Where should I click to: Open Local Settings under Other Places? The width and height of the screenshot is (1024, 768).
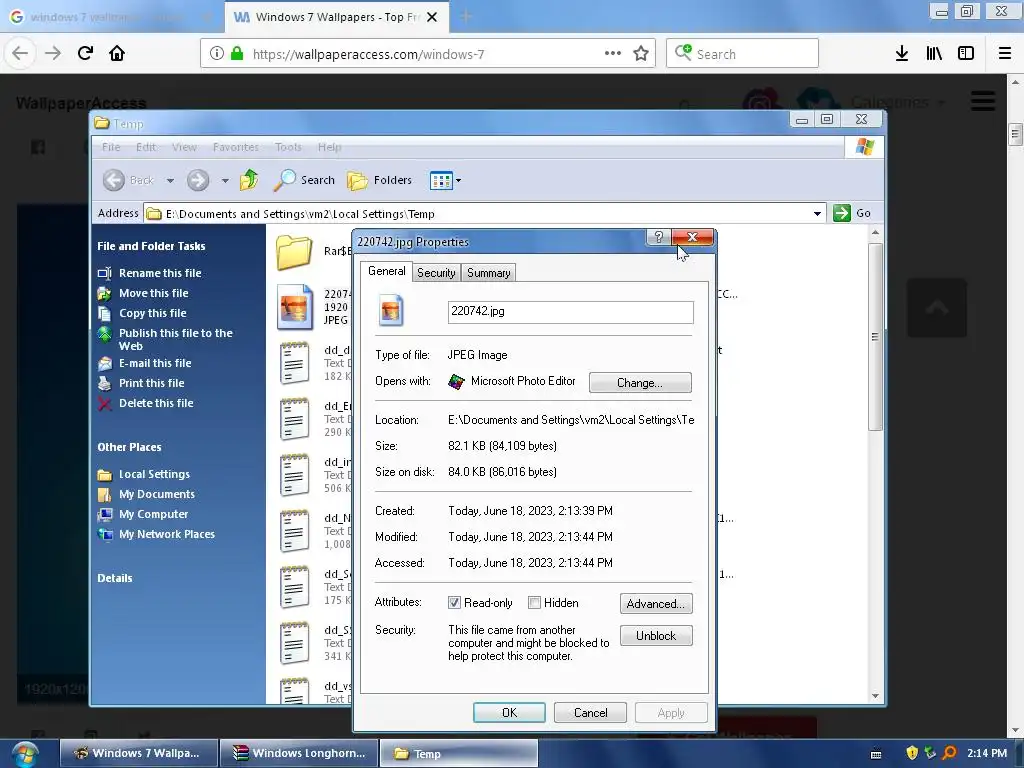[154, 474]
